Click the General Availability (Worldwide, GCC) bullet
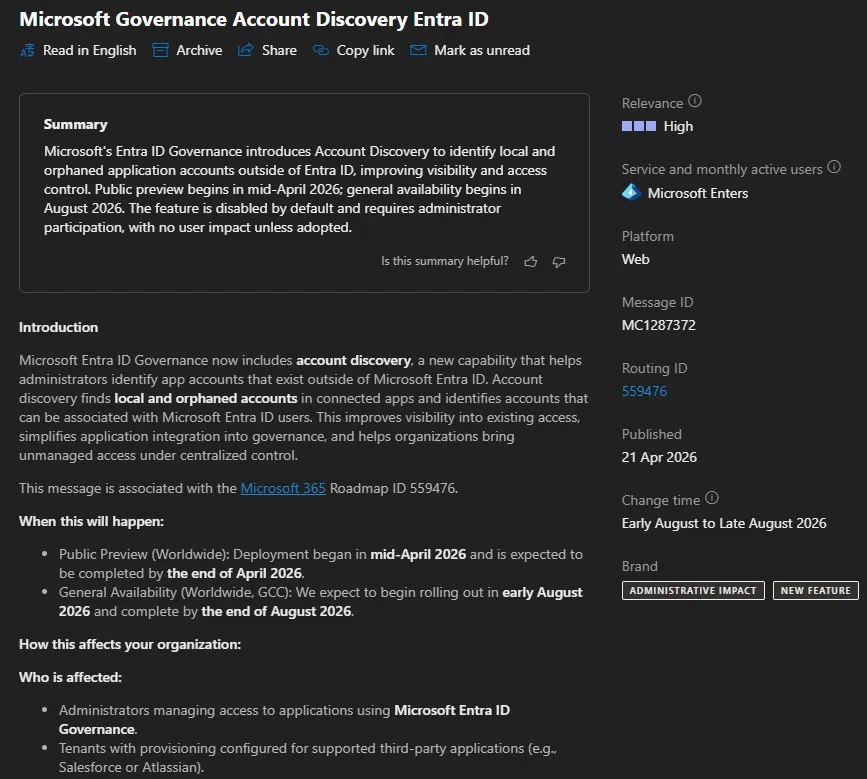 (x=321, y=602)
